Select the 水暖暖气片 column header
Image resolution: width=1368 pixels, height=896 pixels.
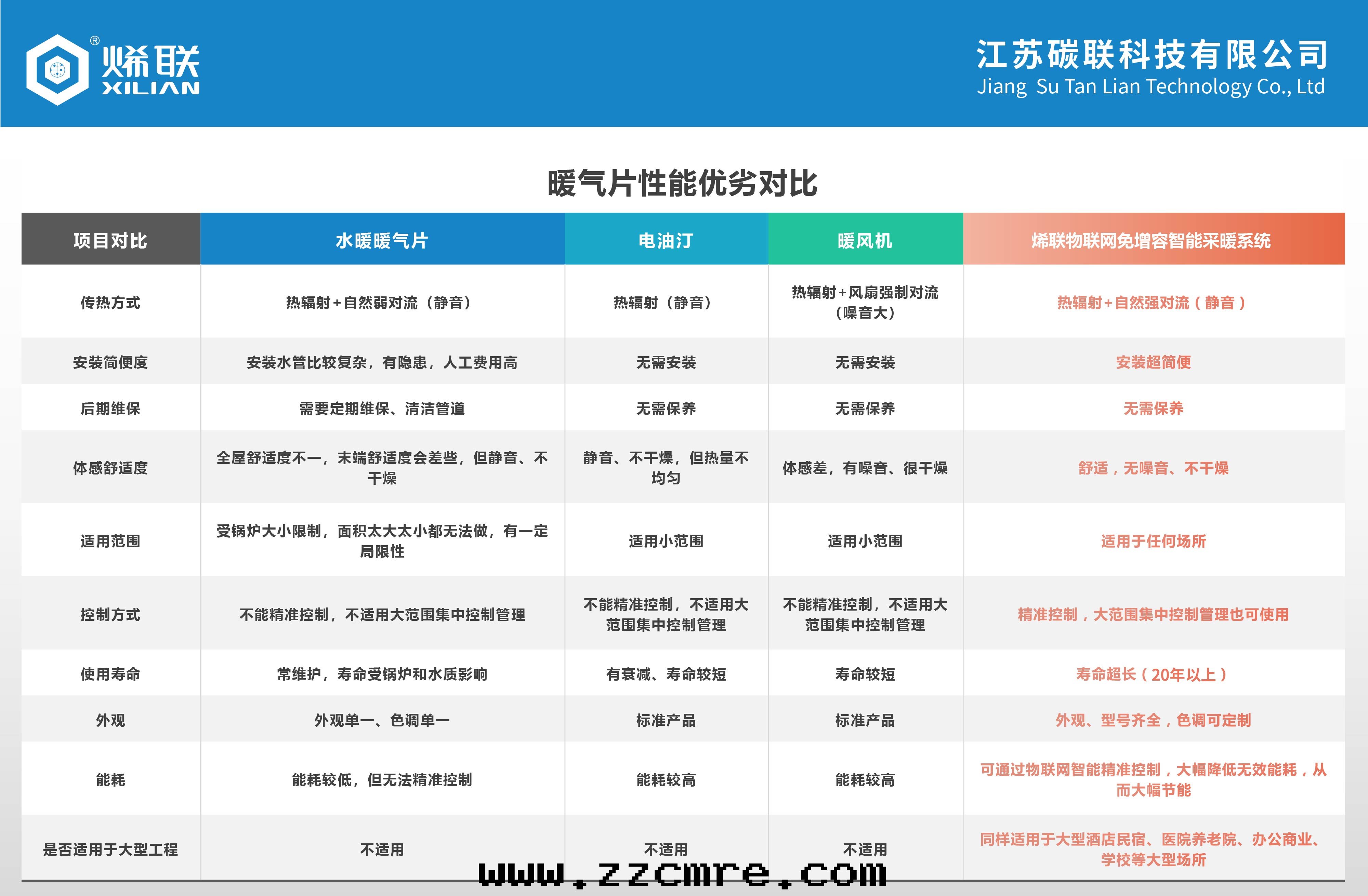[x=382, y=240]
